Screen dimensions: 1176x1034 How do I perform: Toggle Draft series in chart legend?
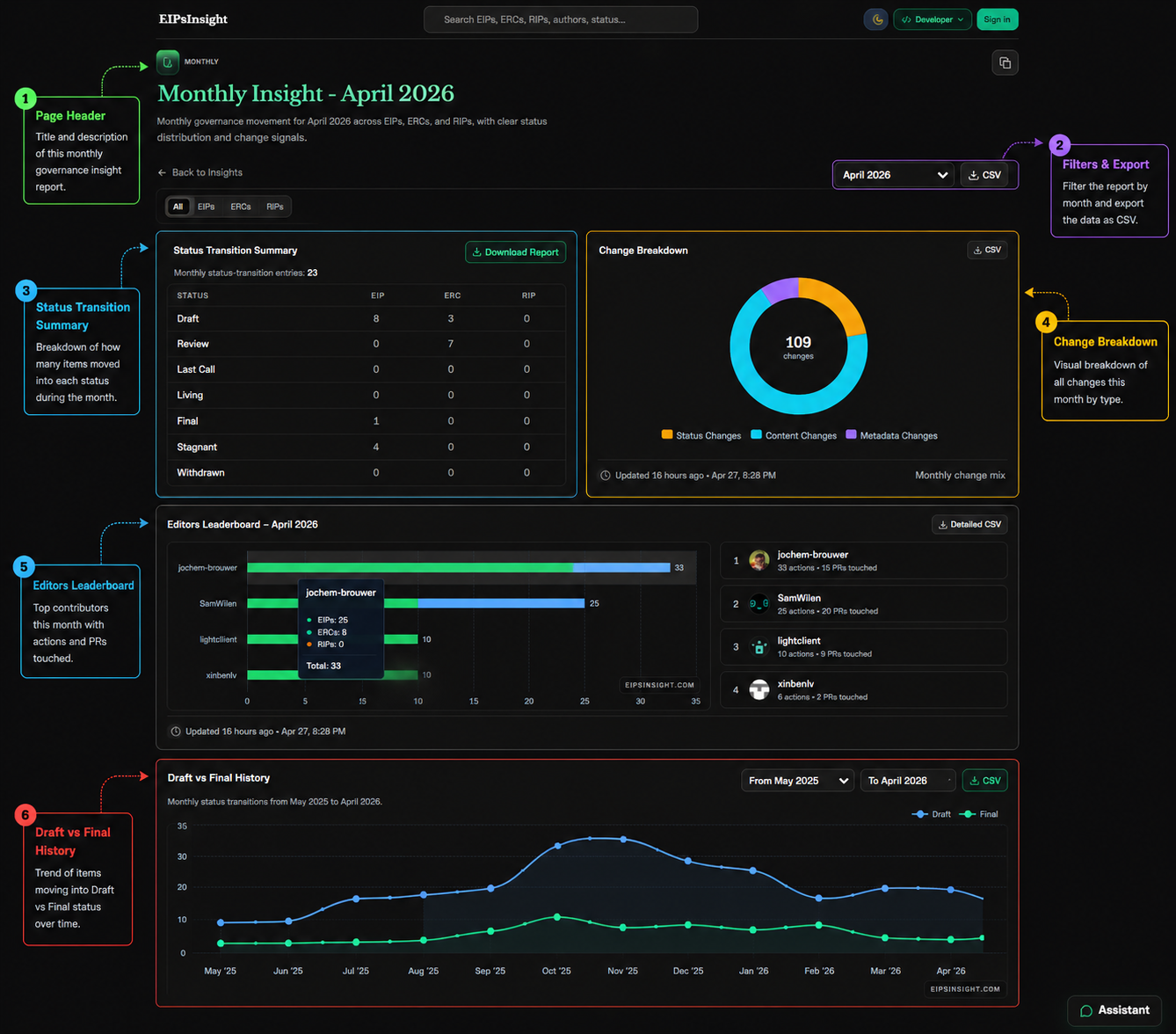click(933, 814)
